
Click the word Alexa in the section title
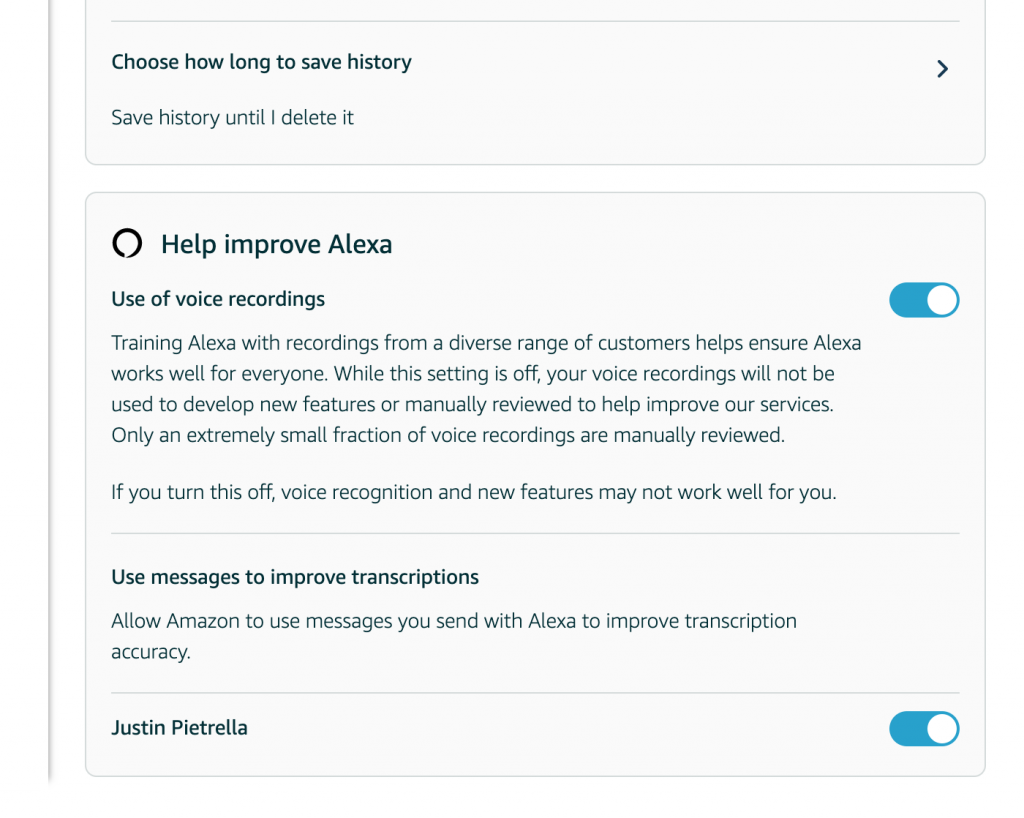[360, 244]
